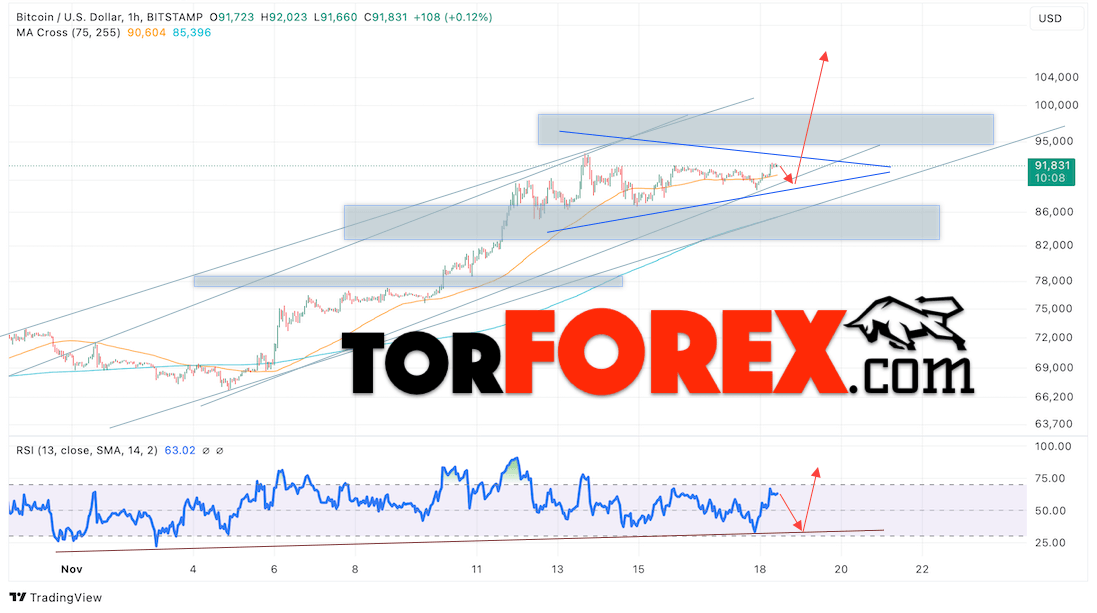Click the 66,200 price axis label
This screenshot has height=613, width=1097.
point(1054,397)
